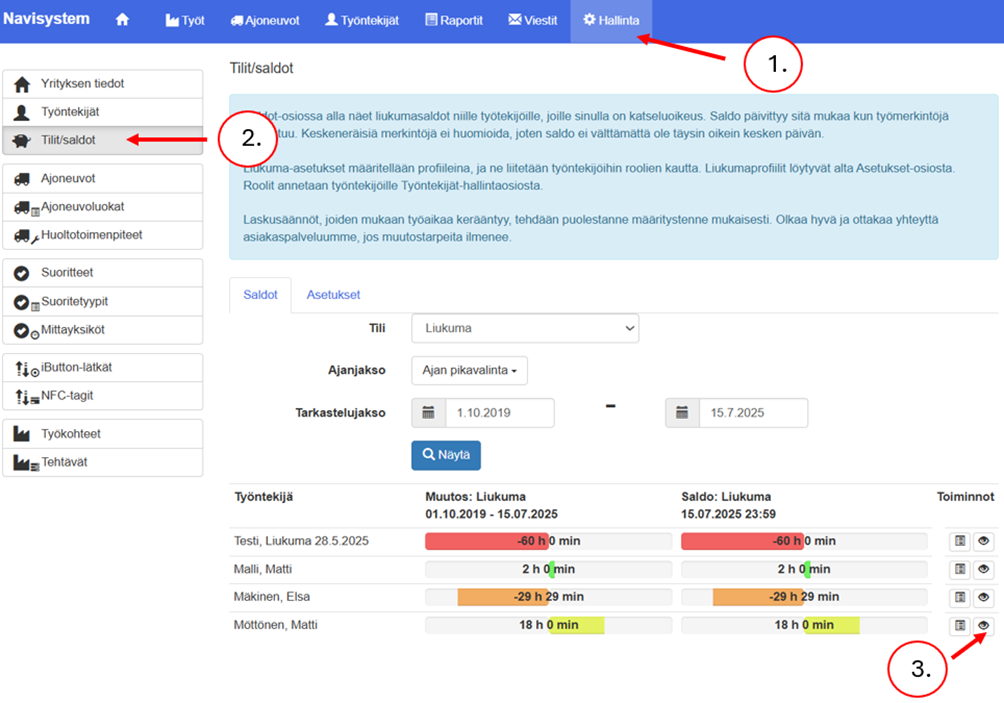
Task: Click eye icon for Mäkinen, Elsa
Action: (983, 597)
